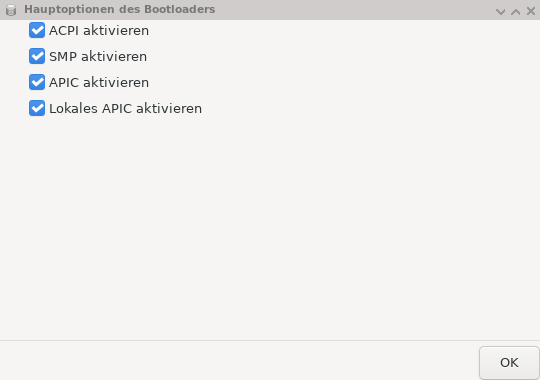Click the word "ACPI" in the first option
Screen dimensions: 540x380
tap(64, 31)
